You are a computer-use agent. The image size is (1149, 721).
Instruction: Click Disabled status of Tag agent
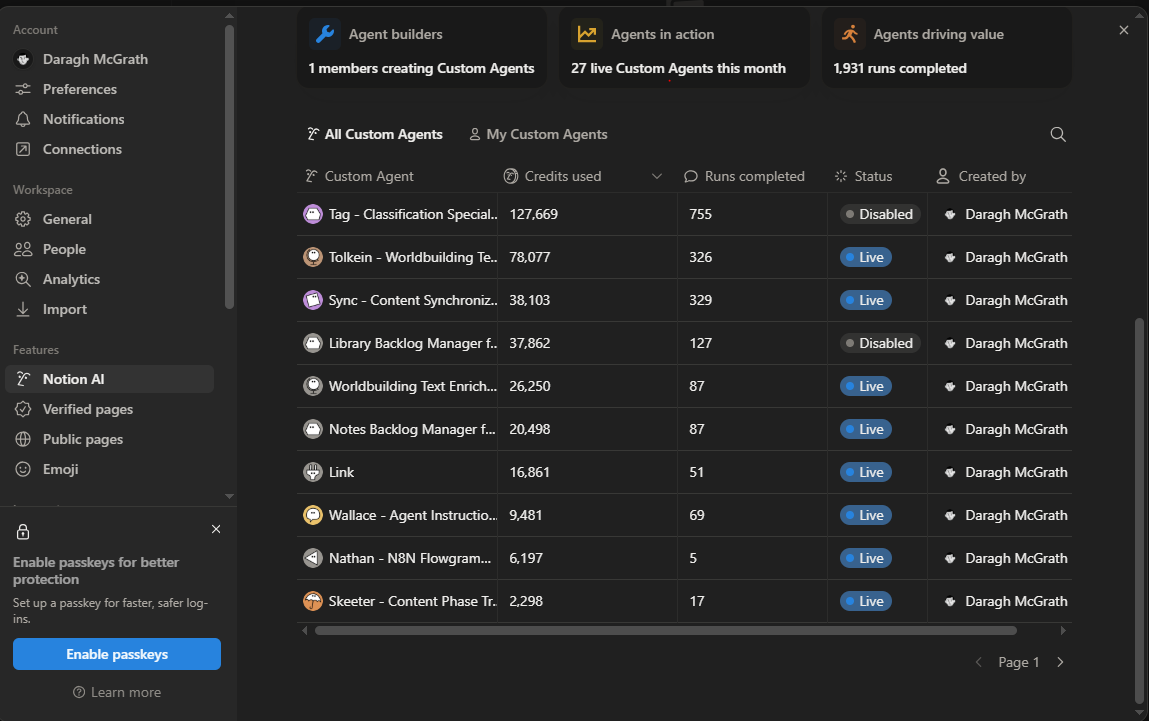click(879, 215)
